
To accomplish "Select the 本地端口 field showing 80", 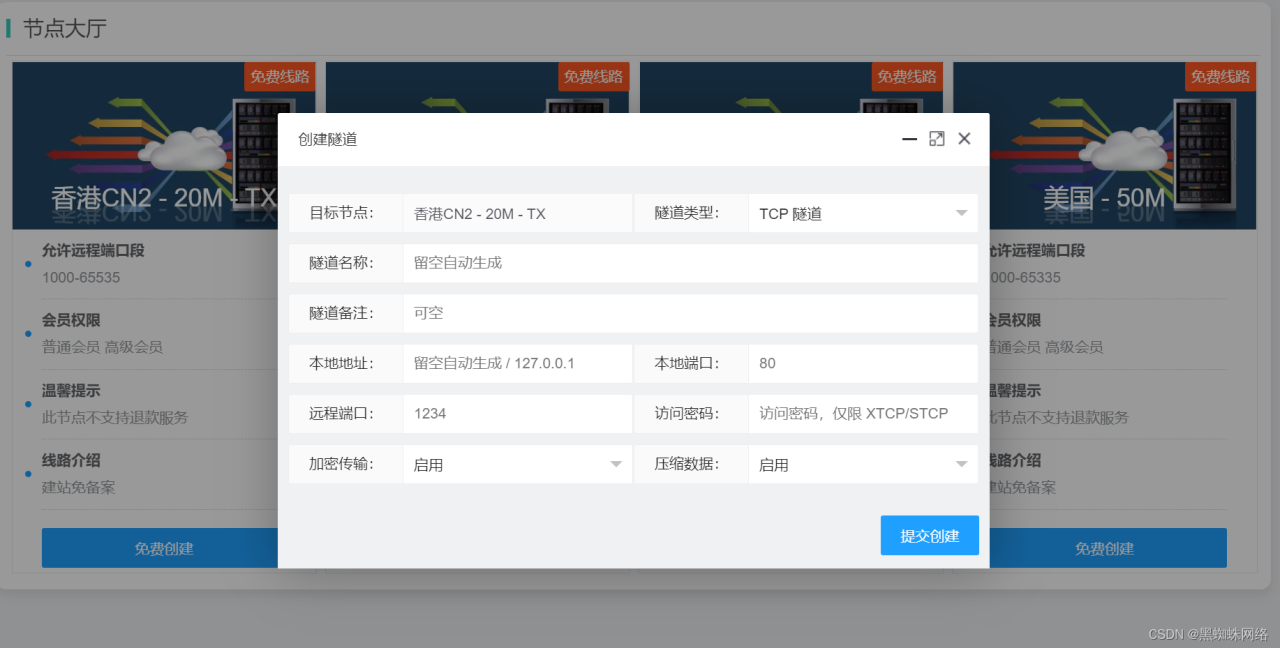I will point(862,363).
